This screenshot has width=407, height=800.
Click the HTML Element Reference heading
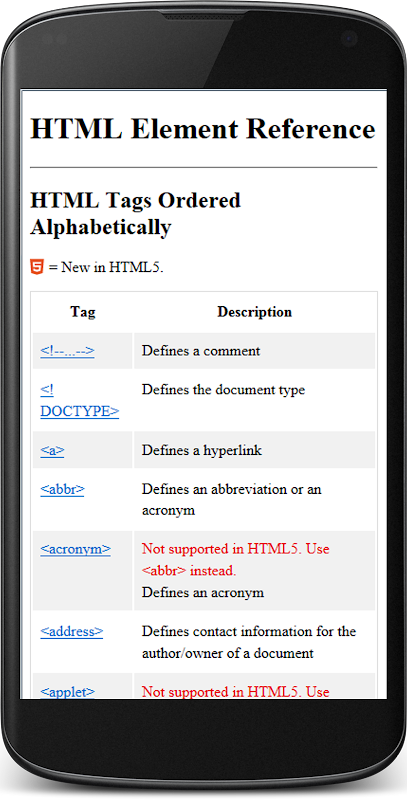tap(203, 129)
